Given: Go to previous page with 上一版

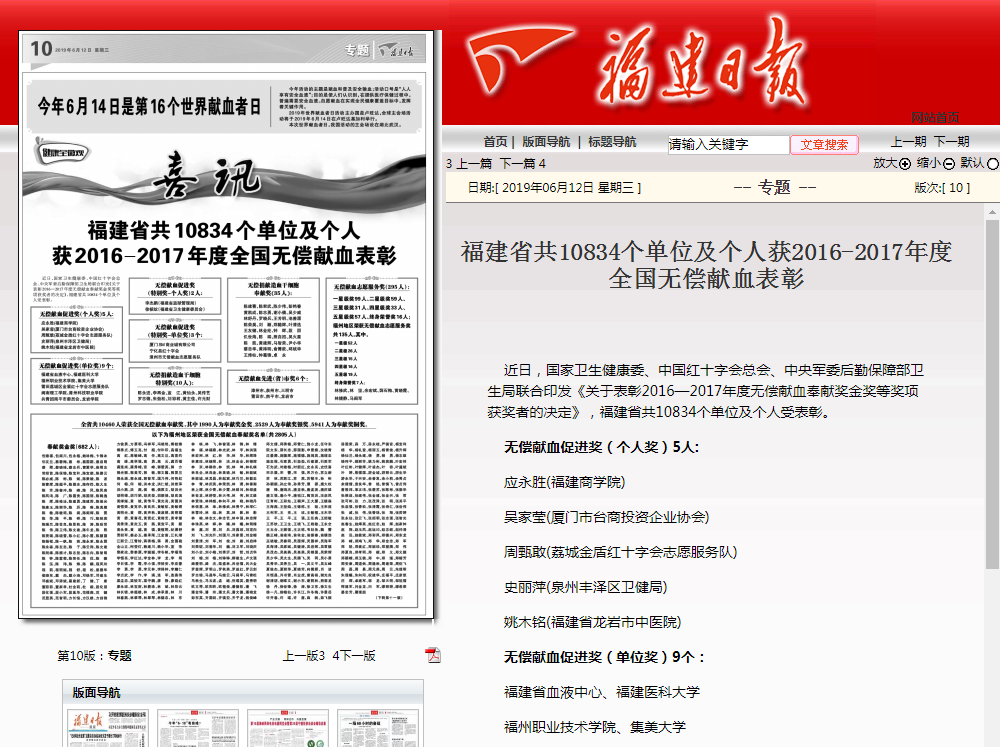Looking at the screenshot, I should [x=304, y=656].
